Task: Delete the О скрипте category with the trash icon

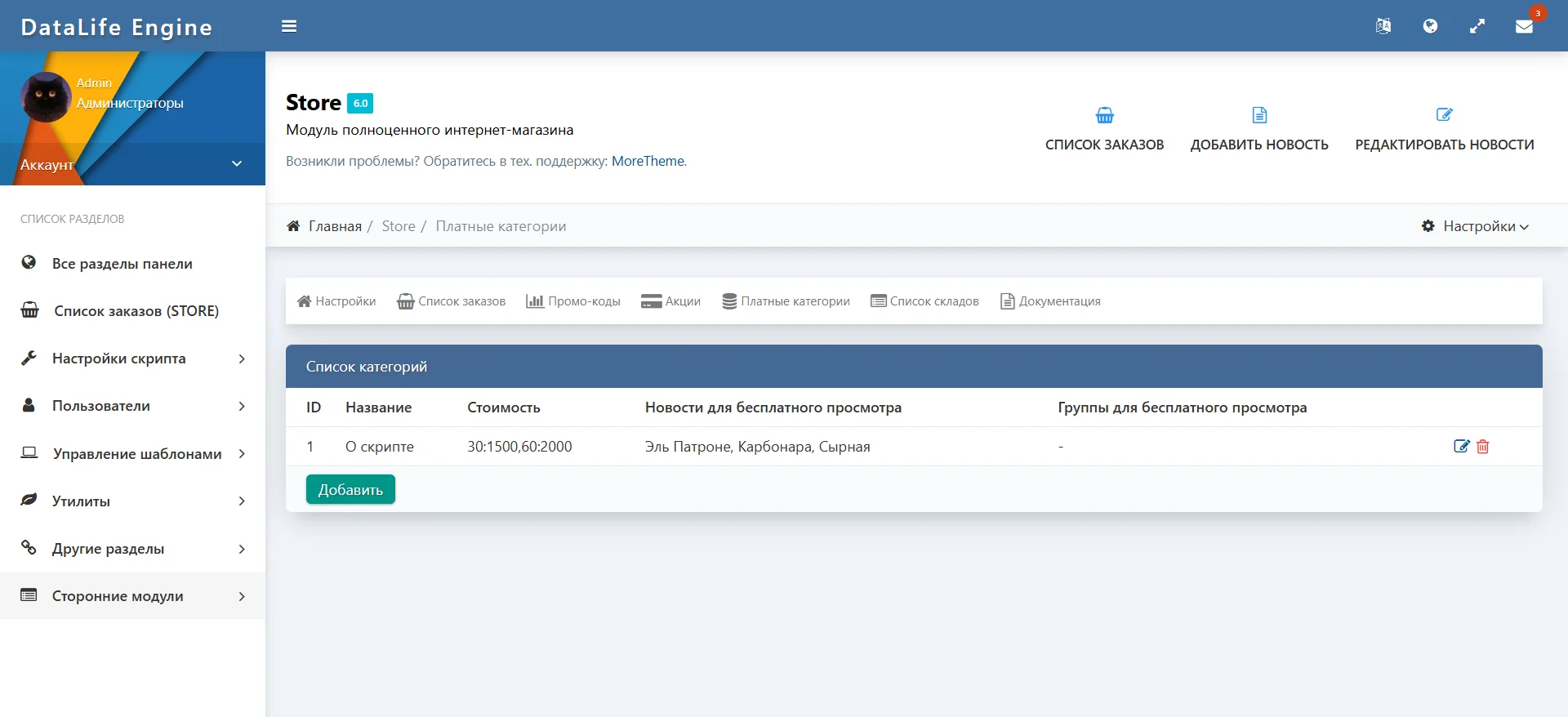Action: click(x=1483, y=447)
